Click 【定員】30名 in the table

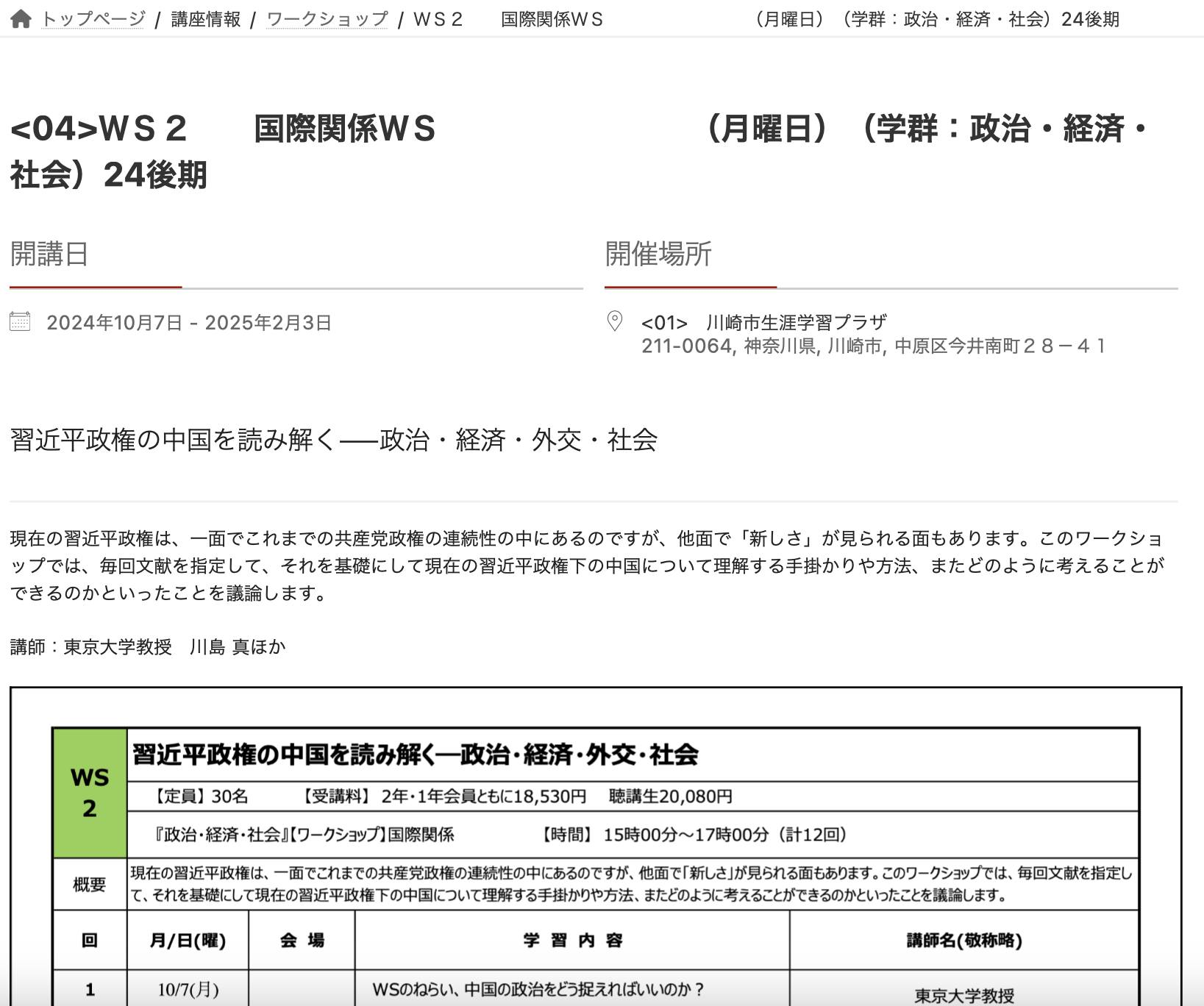click(199, 796)
